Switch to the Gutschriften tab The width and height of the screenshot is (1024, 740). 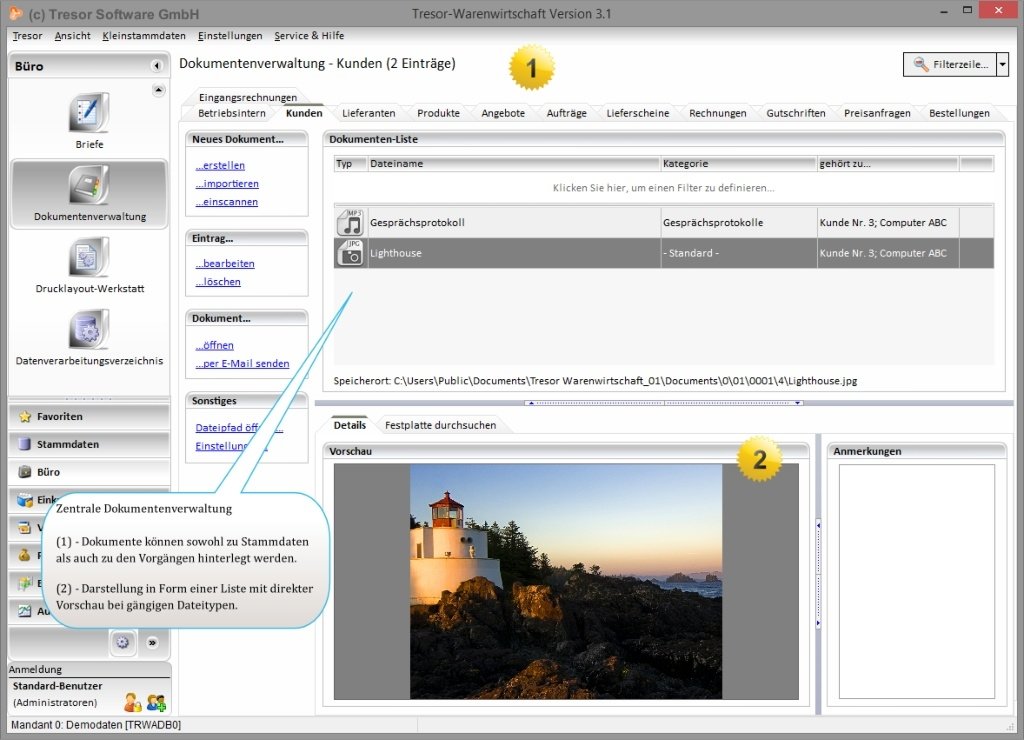tap(795, 113)
